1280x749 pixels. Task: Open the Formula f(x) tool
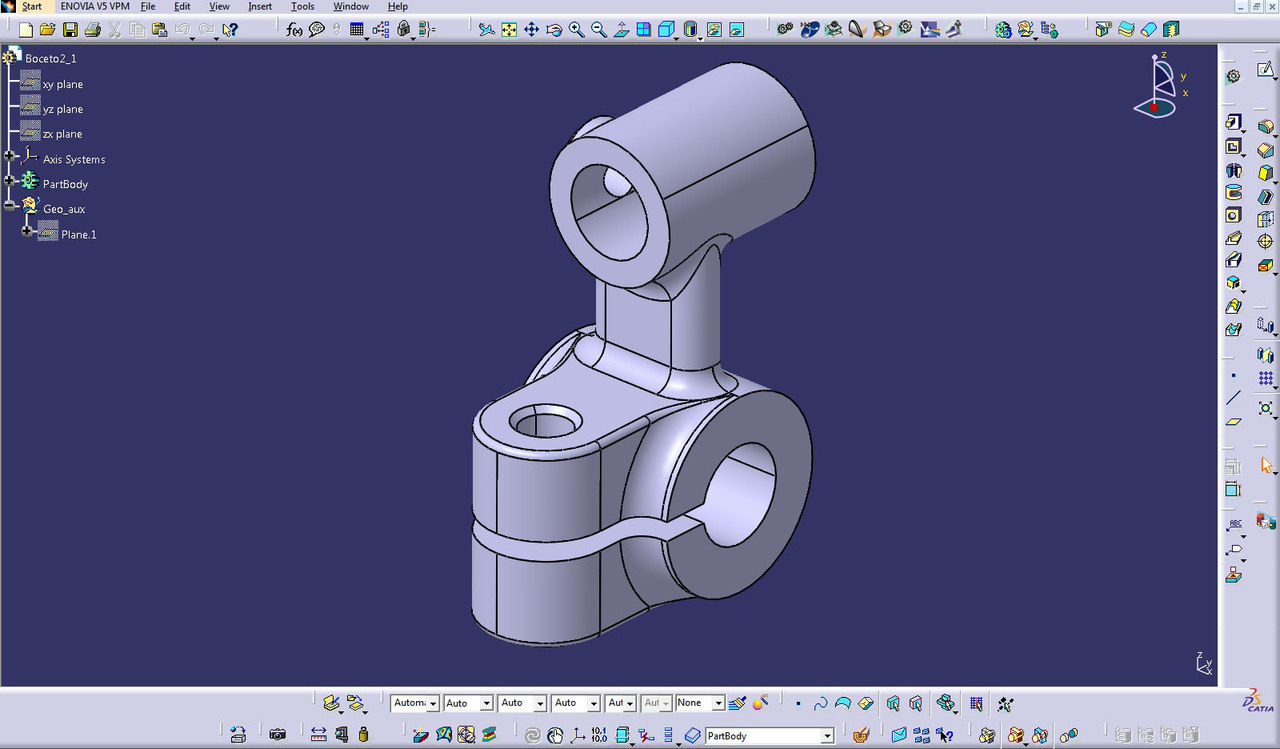tap(294, 30)
